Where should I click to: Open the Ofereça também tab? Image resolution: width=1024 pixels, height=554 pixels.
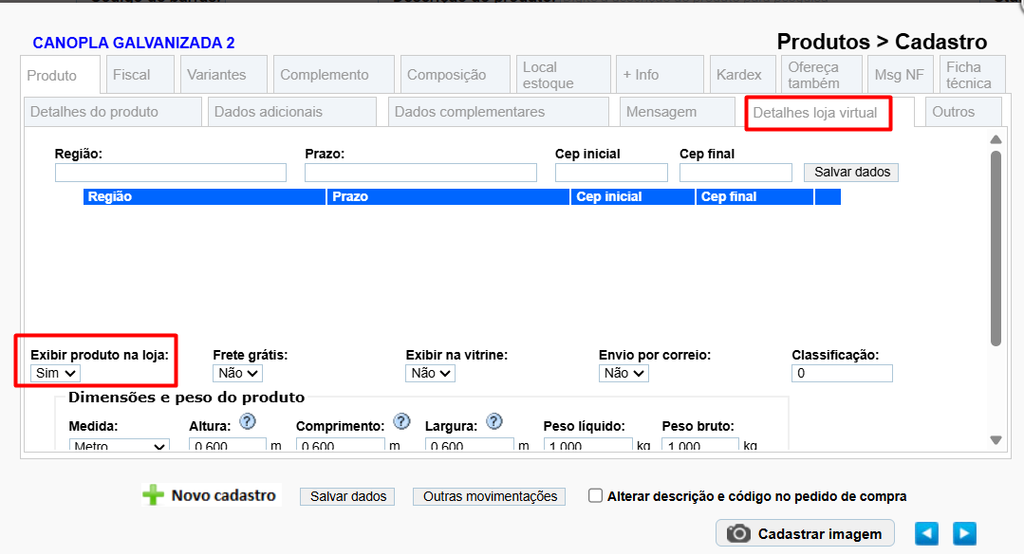(x=822, y=74)
